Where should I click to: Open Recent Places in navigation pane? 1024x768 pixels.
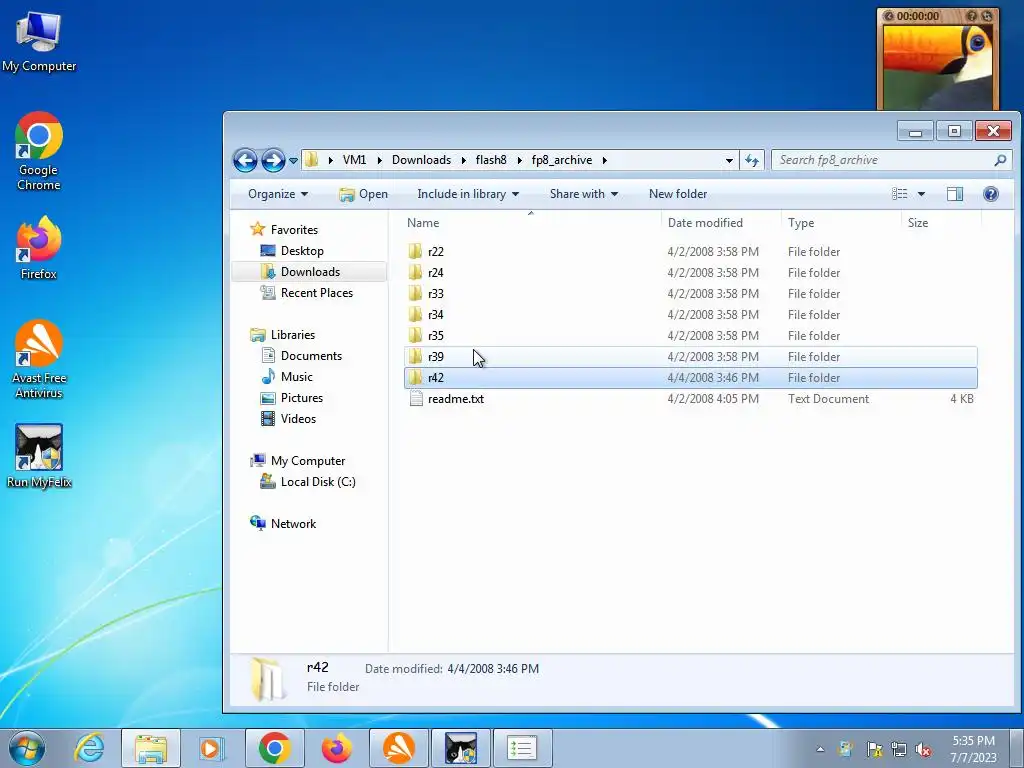317,293
